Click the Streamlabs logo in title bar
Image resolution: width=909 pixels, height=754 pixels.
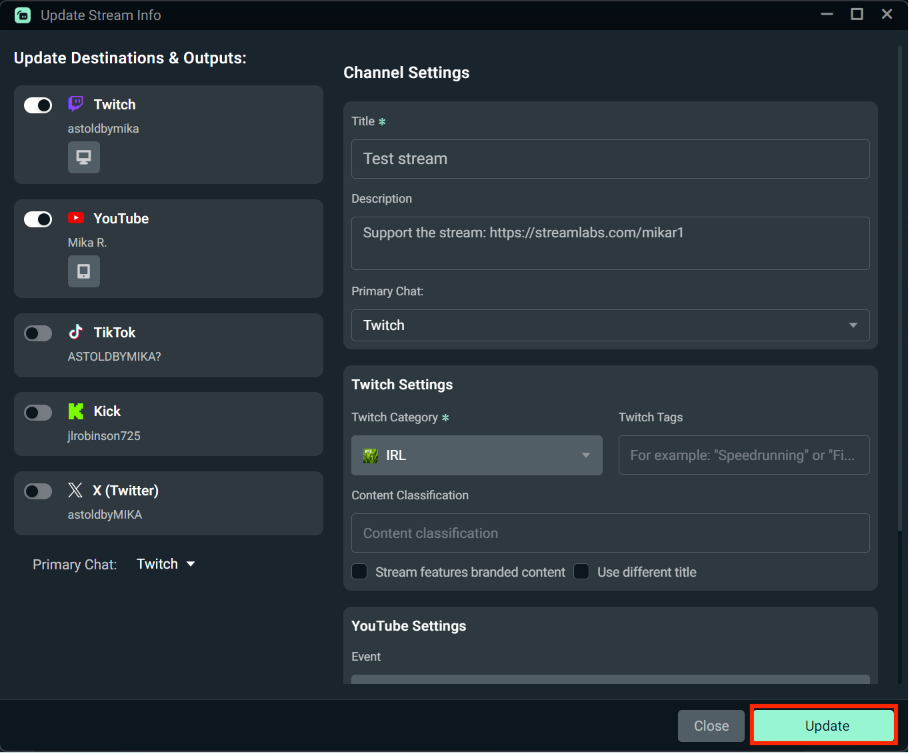(23, 15)
